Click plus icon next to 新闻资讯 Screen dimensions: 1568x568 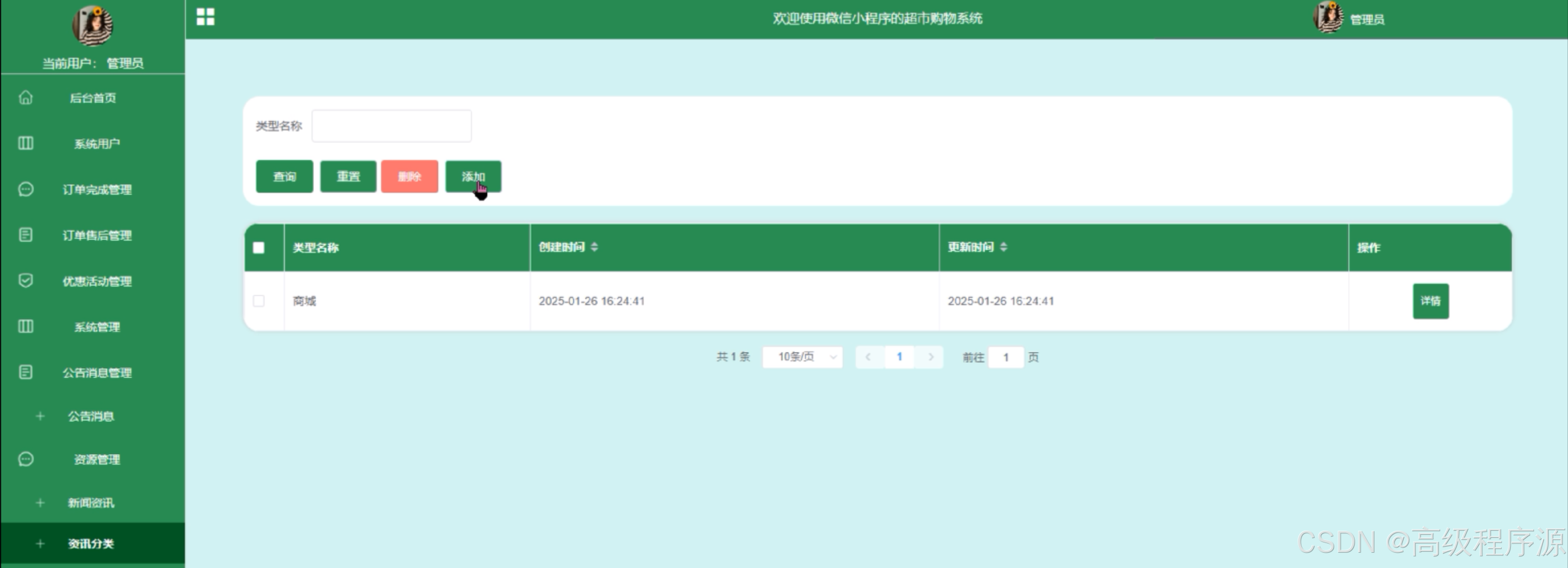click(x=40, y=503)
